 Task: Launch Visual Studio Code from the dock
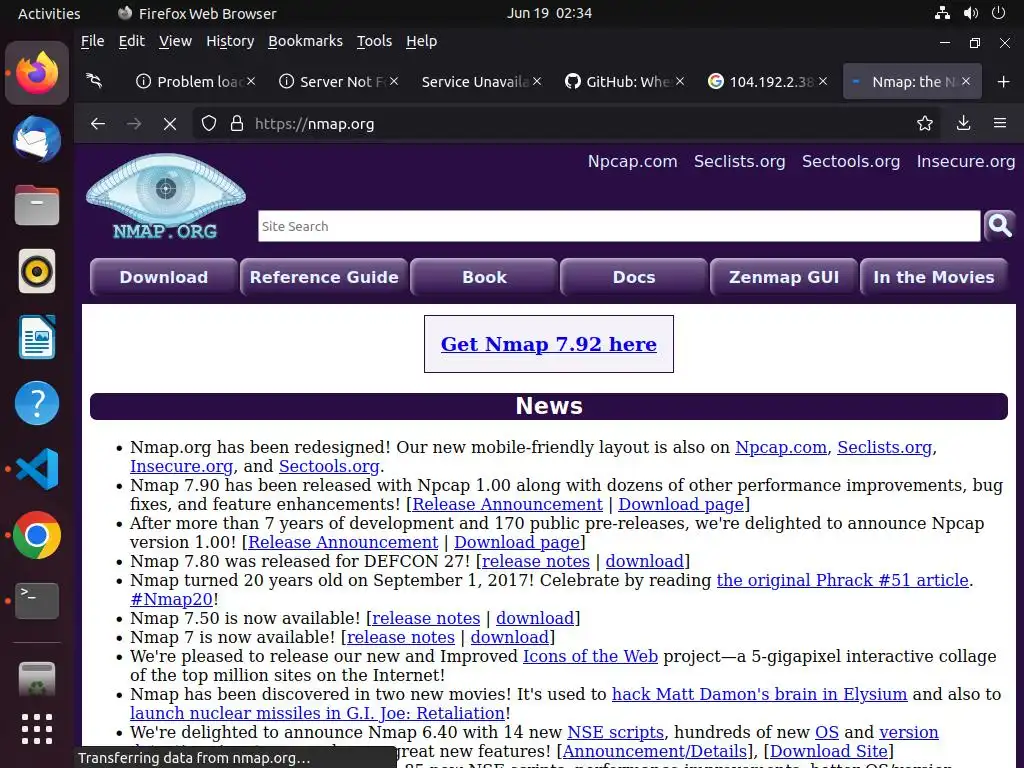(37, 469)
